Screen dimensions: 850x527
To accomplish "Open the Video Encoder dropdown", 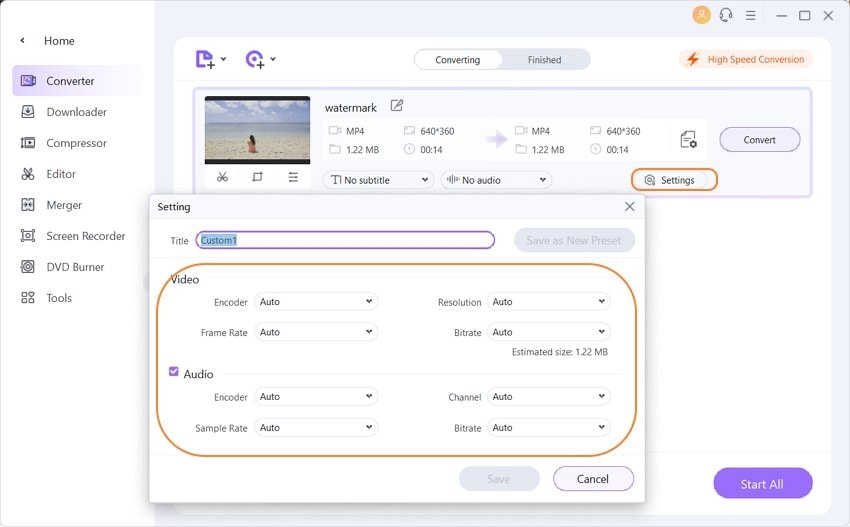I will pos(316,301).
